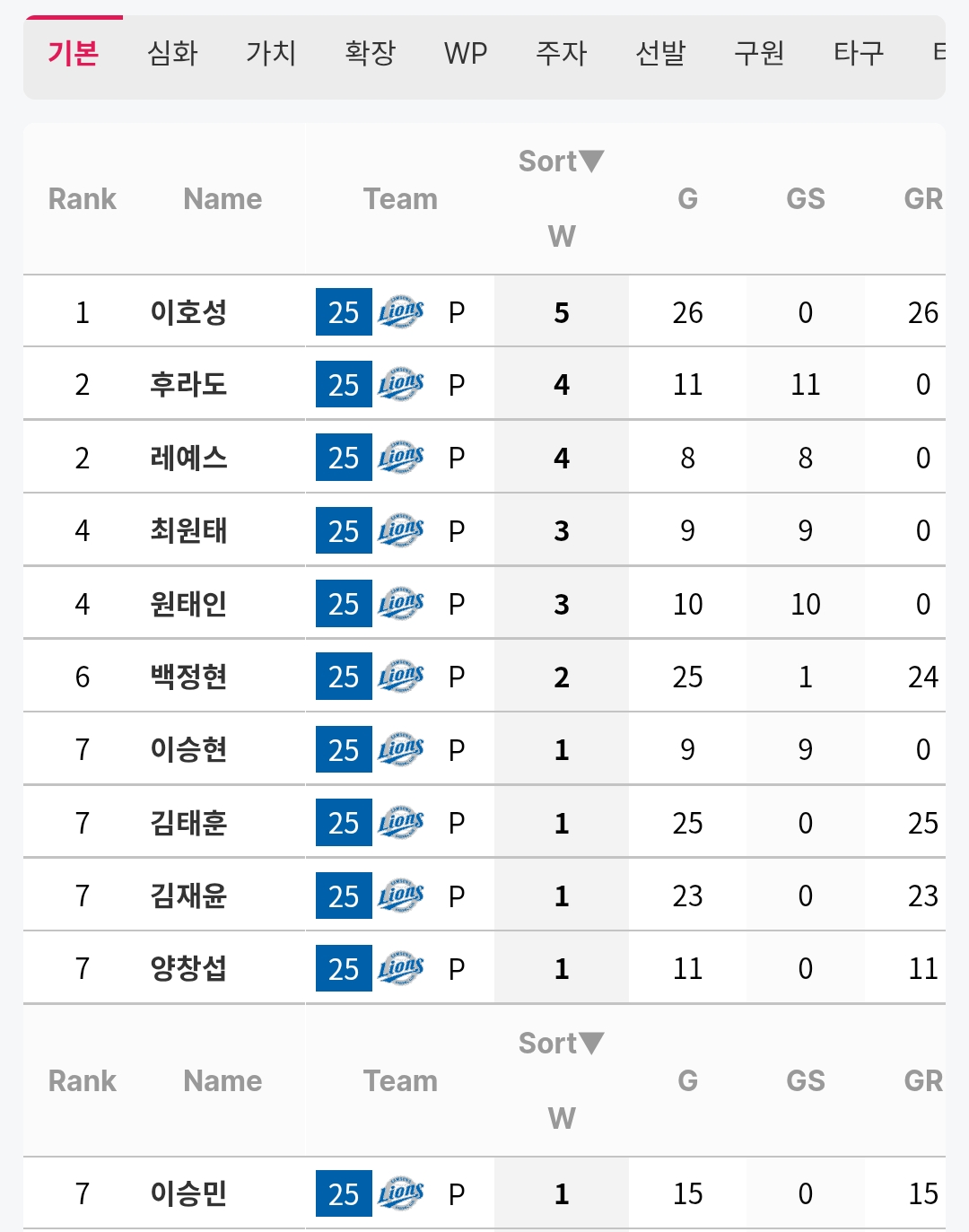Image resolution: width=969 pixels, height=1232 pixels.
Task: Click the Lions logo in 이승민 row
Action: pyautogui.click(x=400, y=1193)
